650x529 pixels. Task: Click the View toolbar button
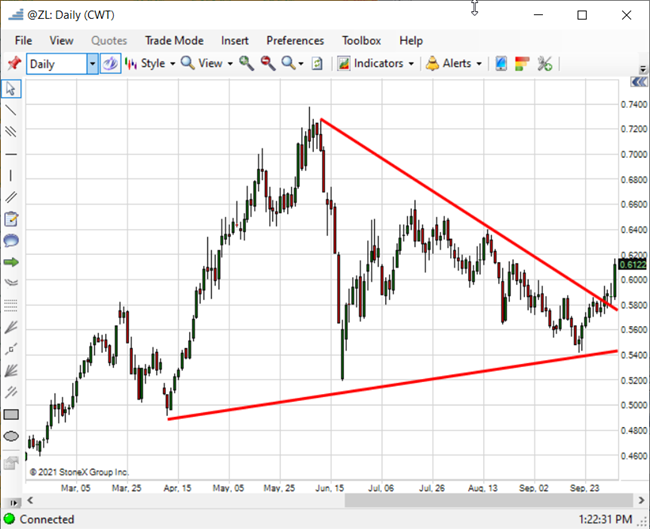point(207,64)
